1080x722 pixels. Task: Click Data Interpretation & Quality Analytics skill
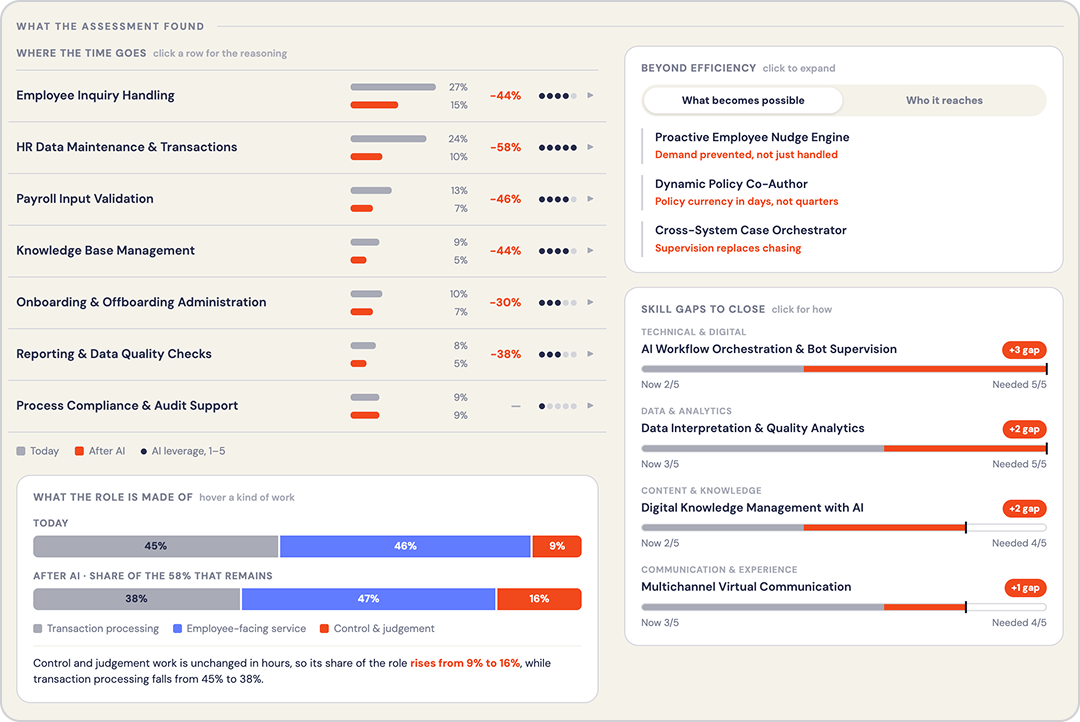pyautogui.click(x=752, y=429)
